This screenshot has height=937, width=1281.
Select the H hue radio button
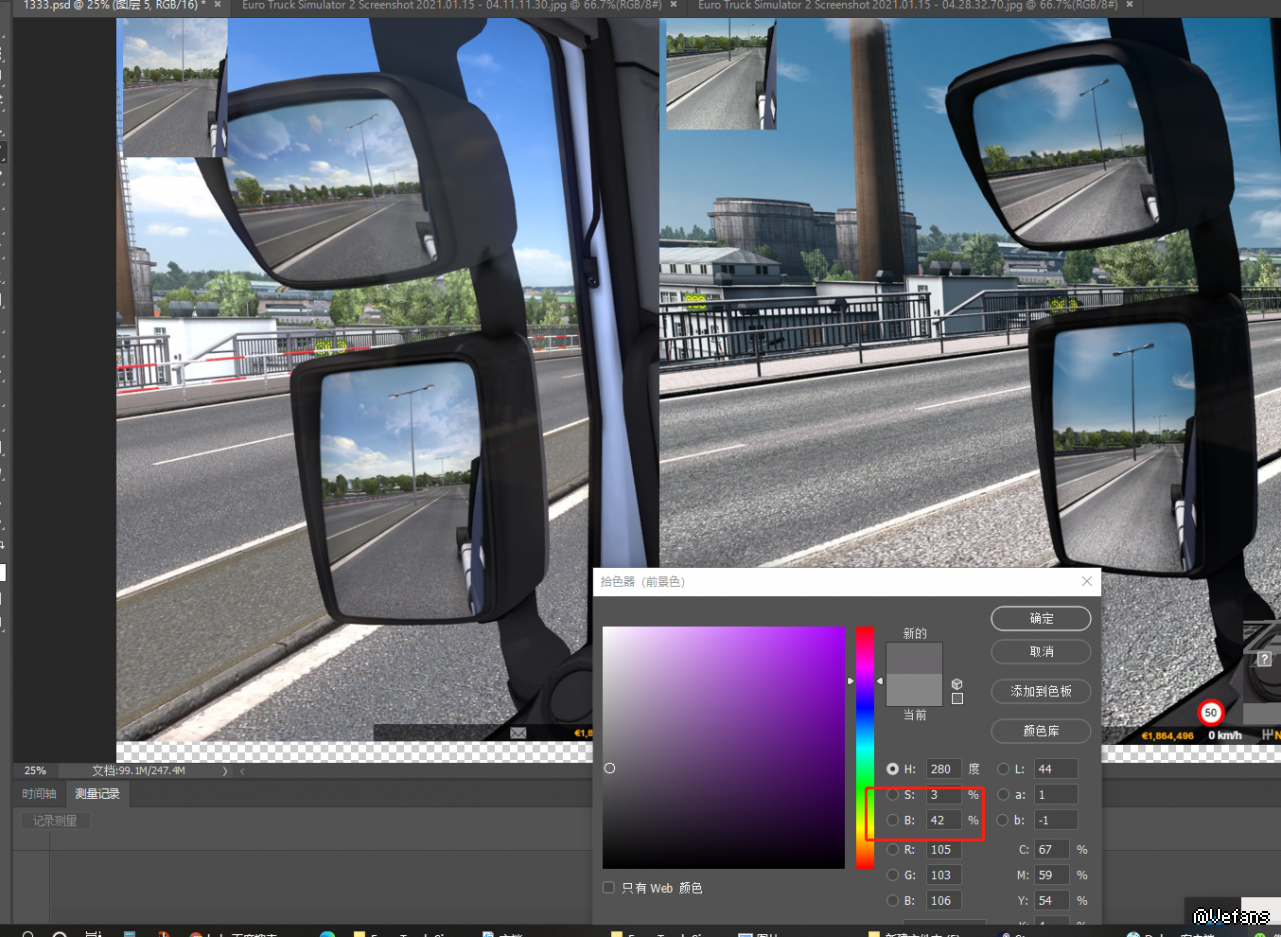[893, 769]
